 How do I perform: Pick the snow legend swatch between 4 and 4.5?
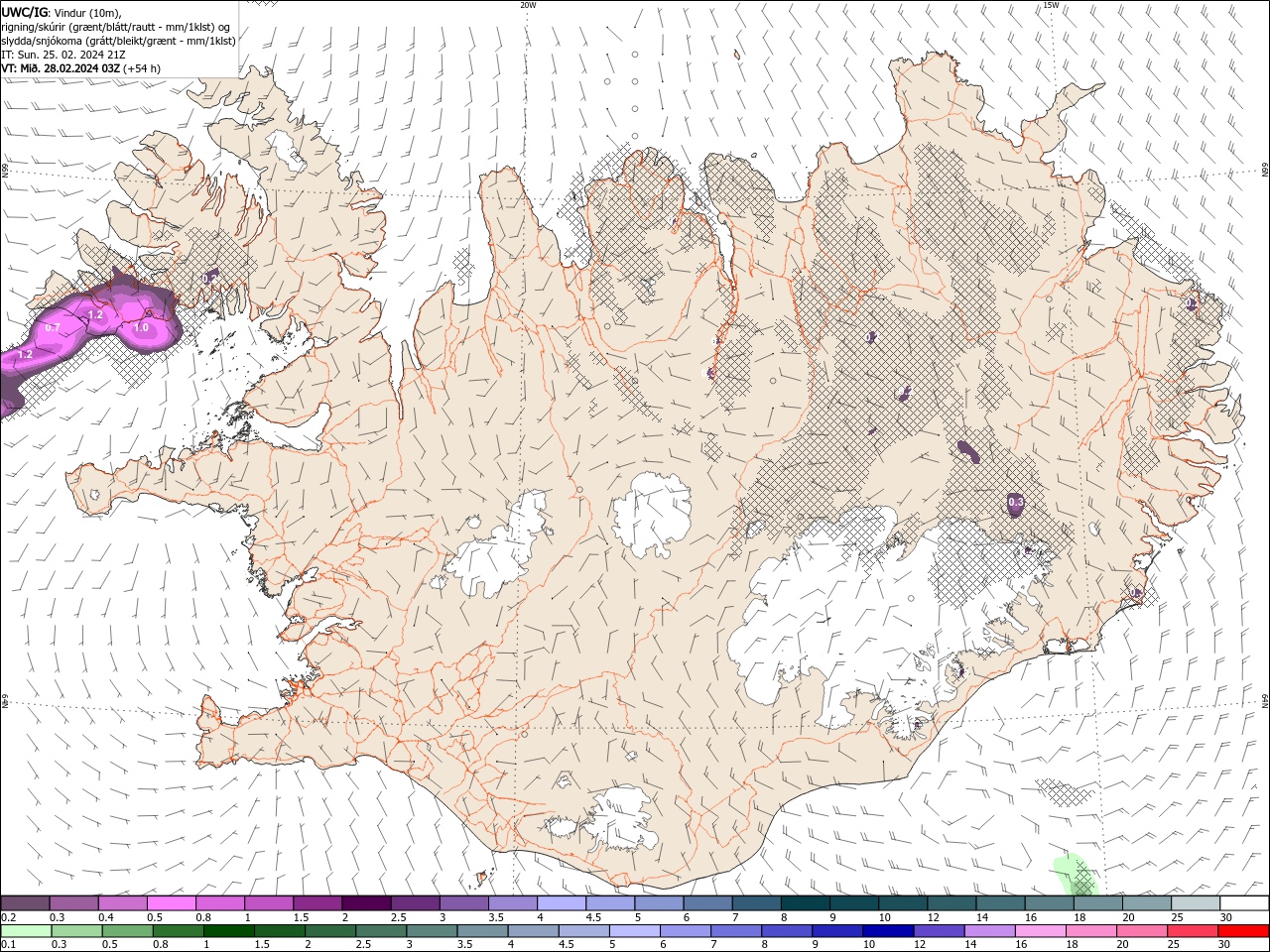point(562,903)
